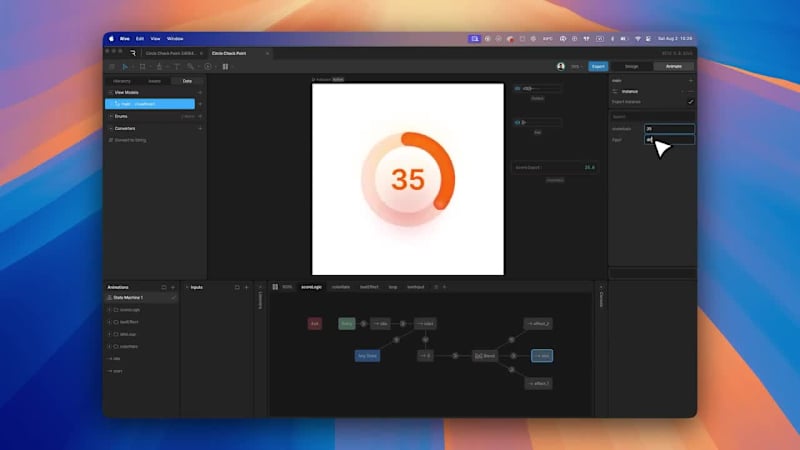The height and width of the screenshot is (450, 800).
Task: Click the orange 35 score circle on artboard
Action: point(408,179)
